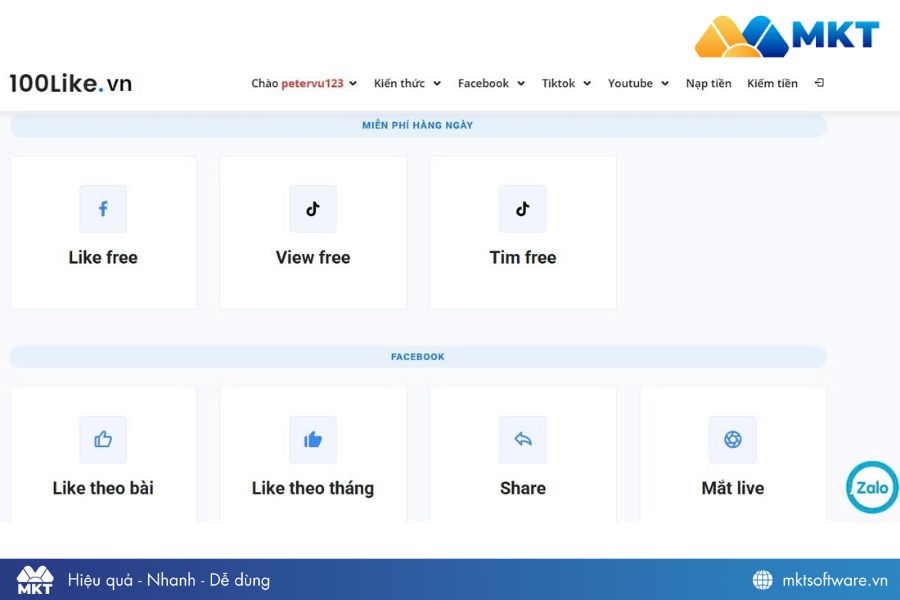Click the mktsoftware.vn text in footer
Screen dimensions: 900x600
coord(835,580)
